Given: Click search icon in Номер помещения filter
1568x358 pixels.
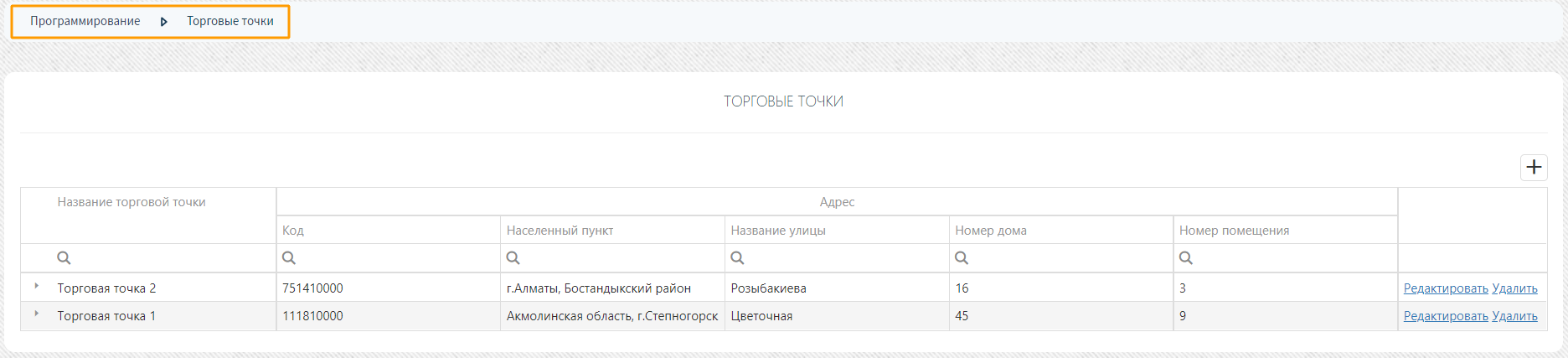Looking at the screenshot, I should [1186, 258].
